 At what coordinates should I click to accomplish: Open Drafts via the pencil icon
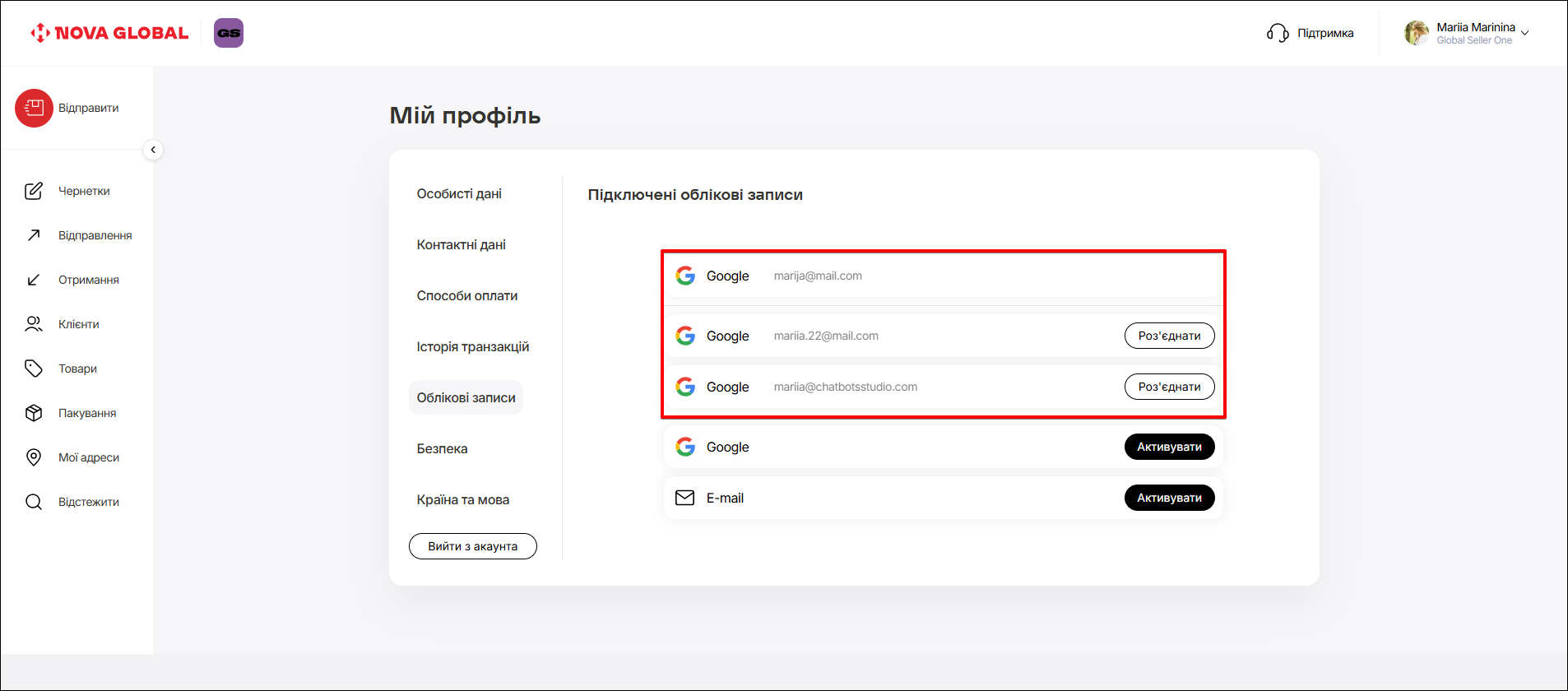pos(34,191)
